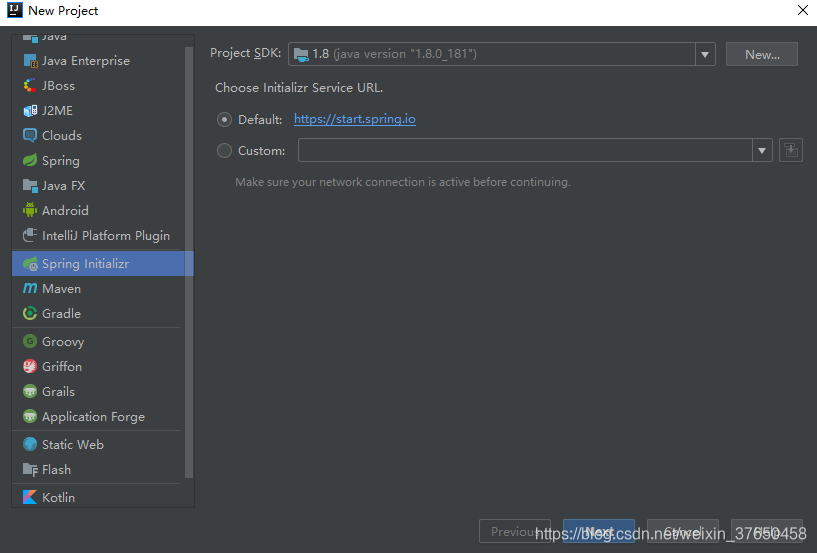Click the Java FX folder icon
The width and height of the screenshot is (817, 553).
(30, 186)
